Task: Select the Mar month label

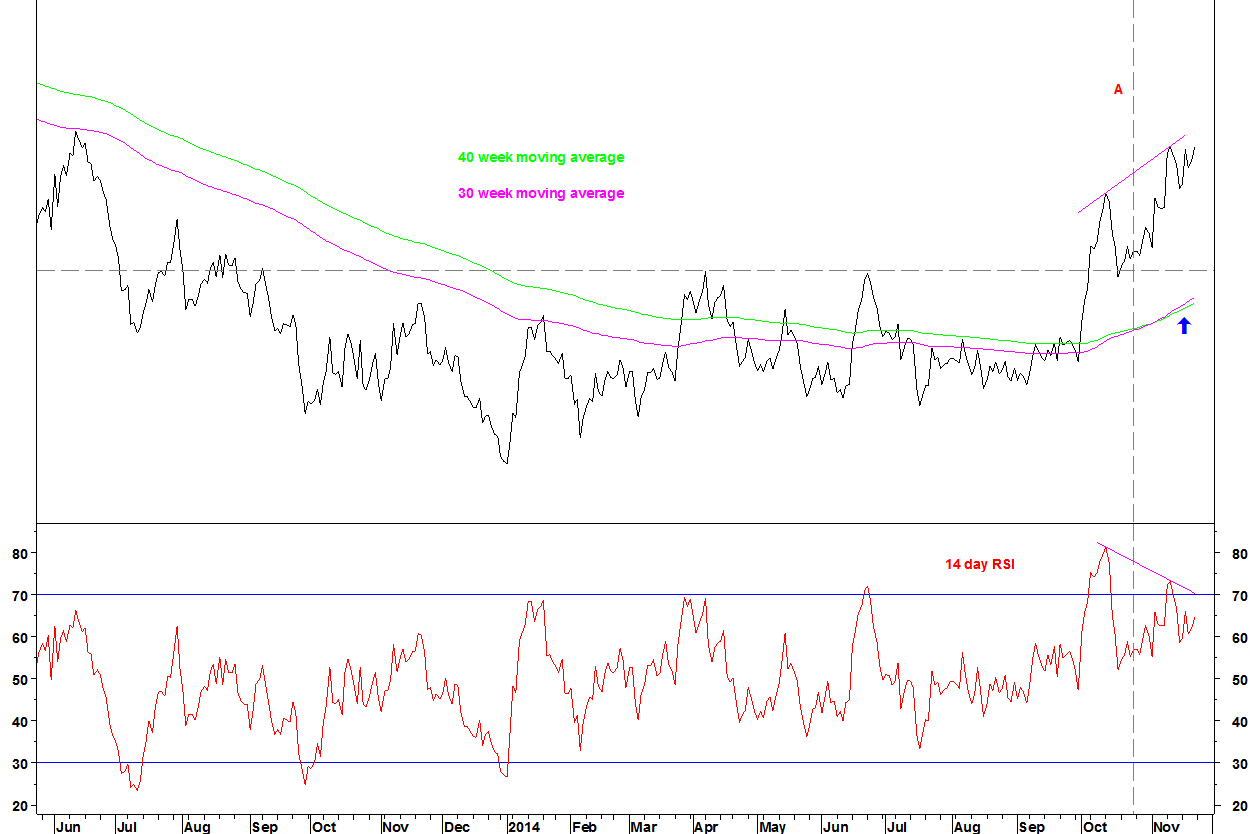Action: (x=644, y=827)
